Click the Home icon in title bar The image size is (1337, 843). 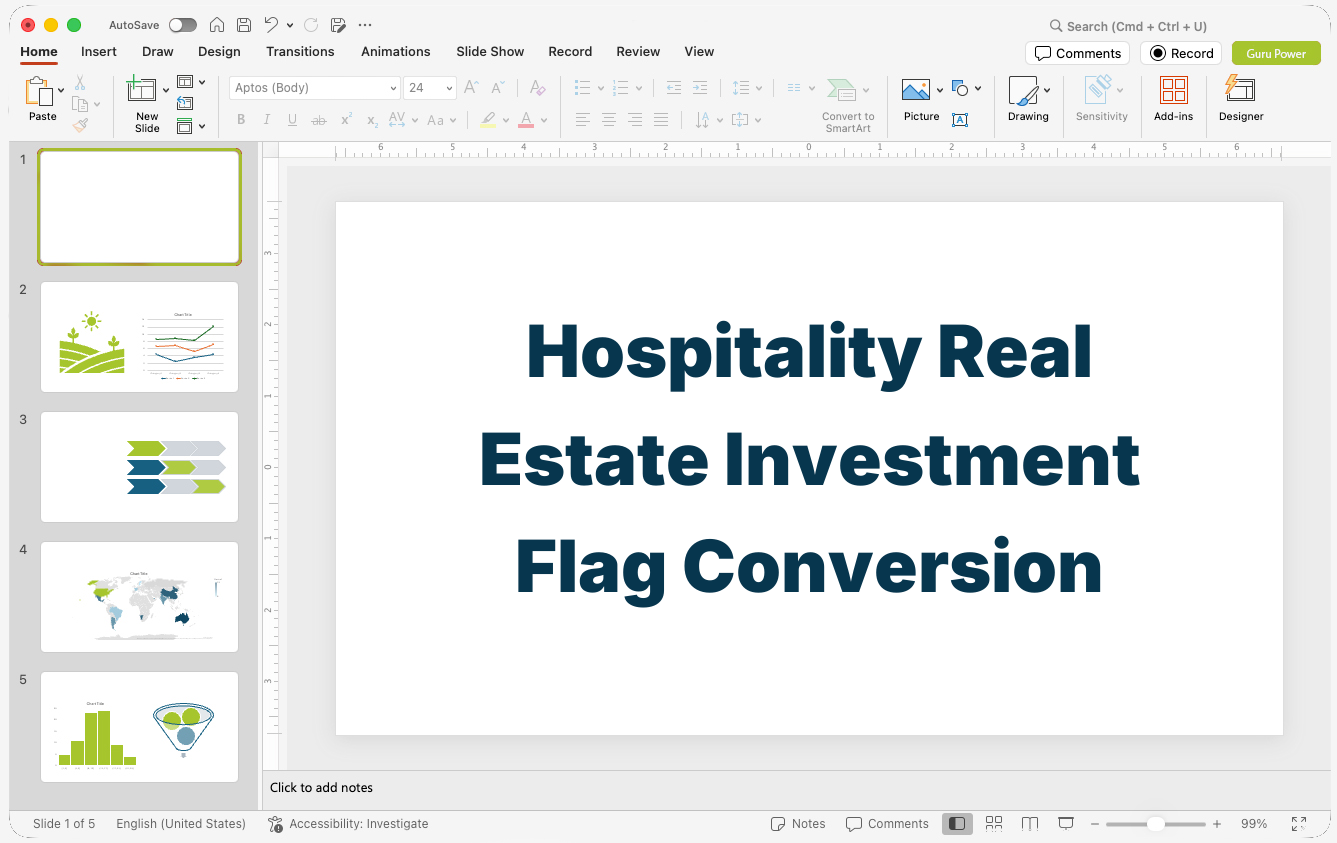tap(217, 25)
